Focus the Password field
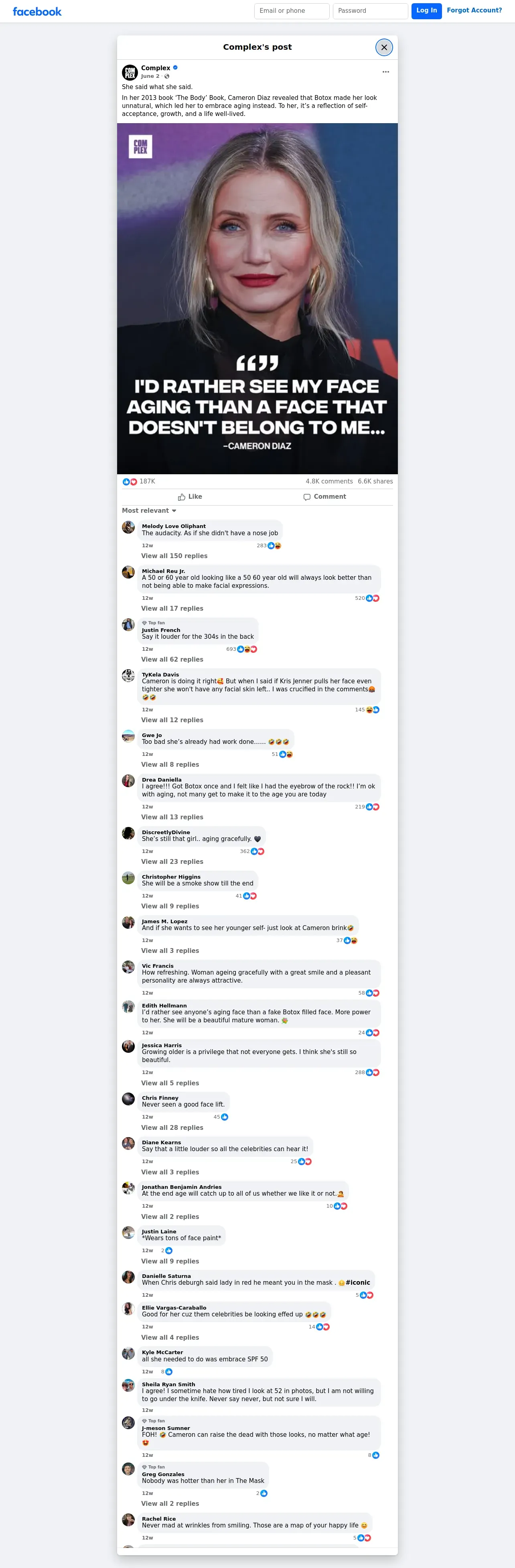The image size is (515, 1568). [x=370, y=11]
